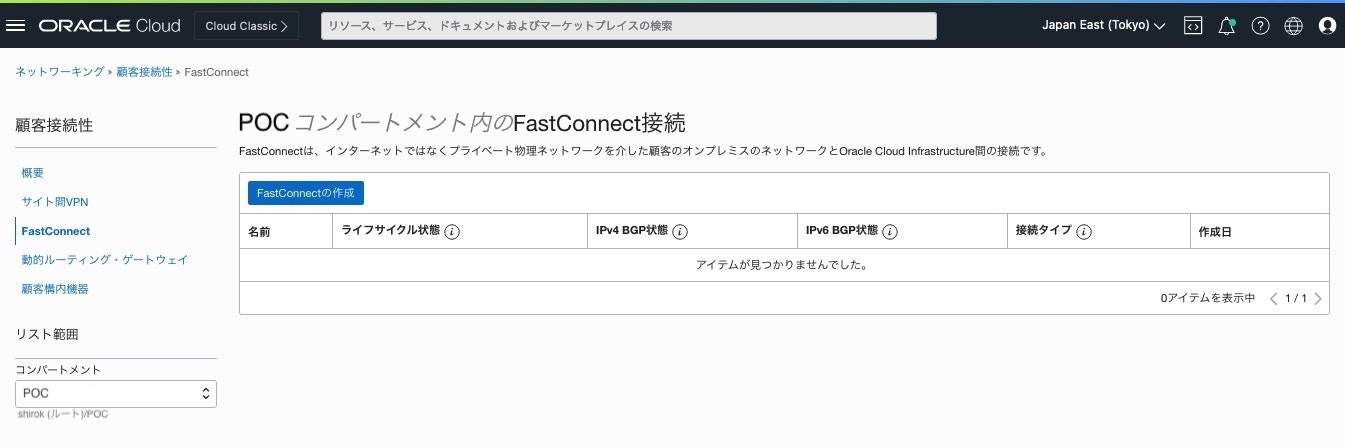Open the POC compartment dropdown
Image resolution: width=1345 pixels, height=448 pixels.
[x=116, y=394]
